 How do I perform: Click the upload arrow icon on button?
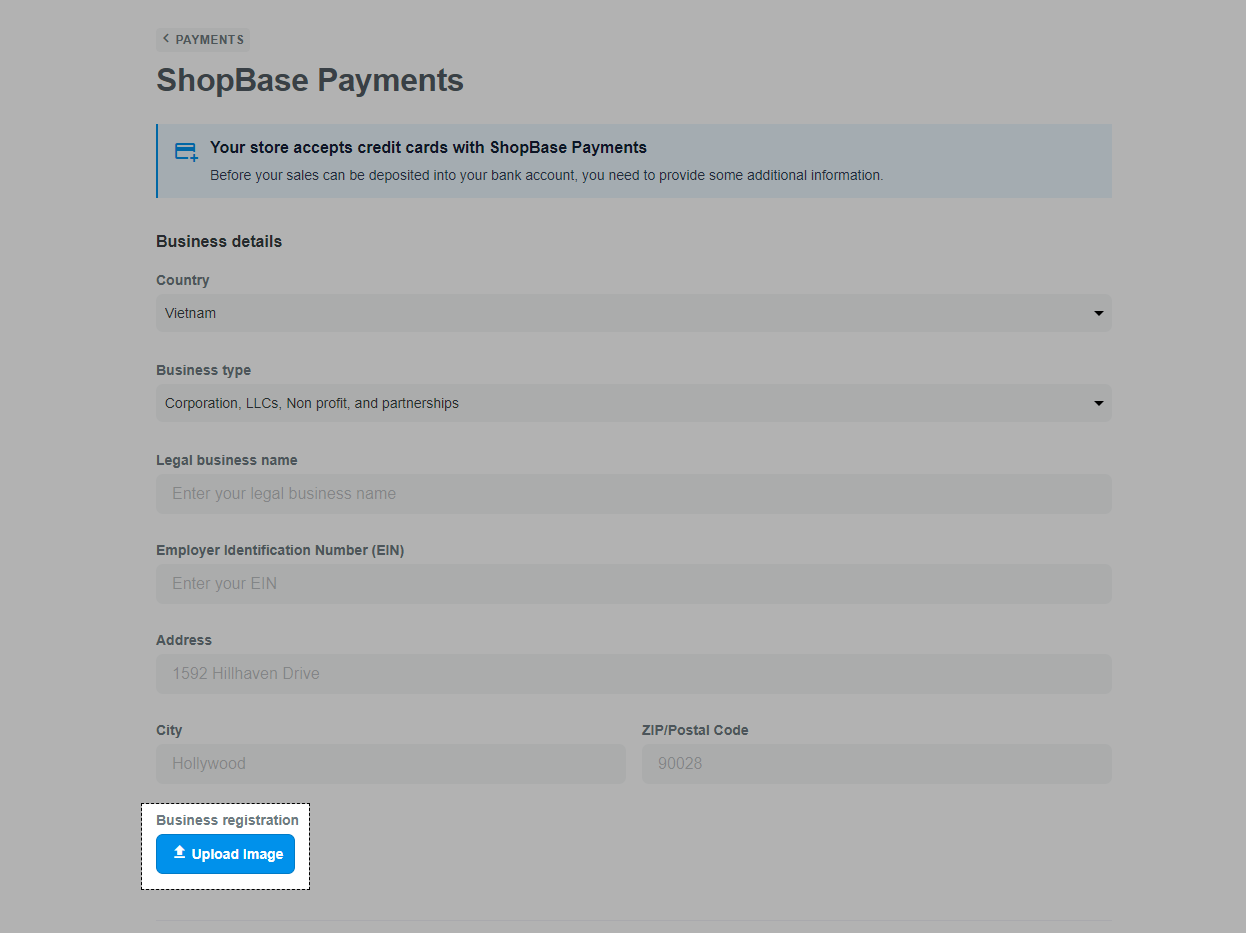[x=180, y=853]
